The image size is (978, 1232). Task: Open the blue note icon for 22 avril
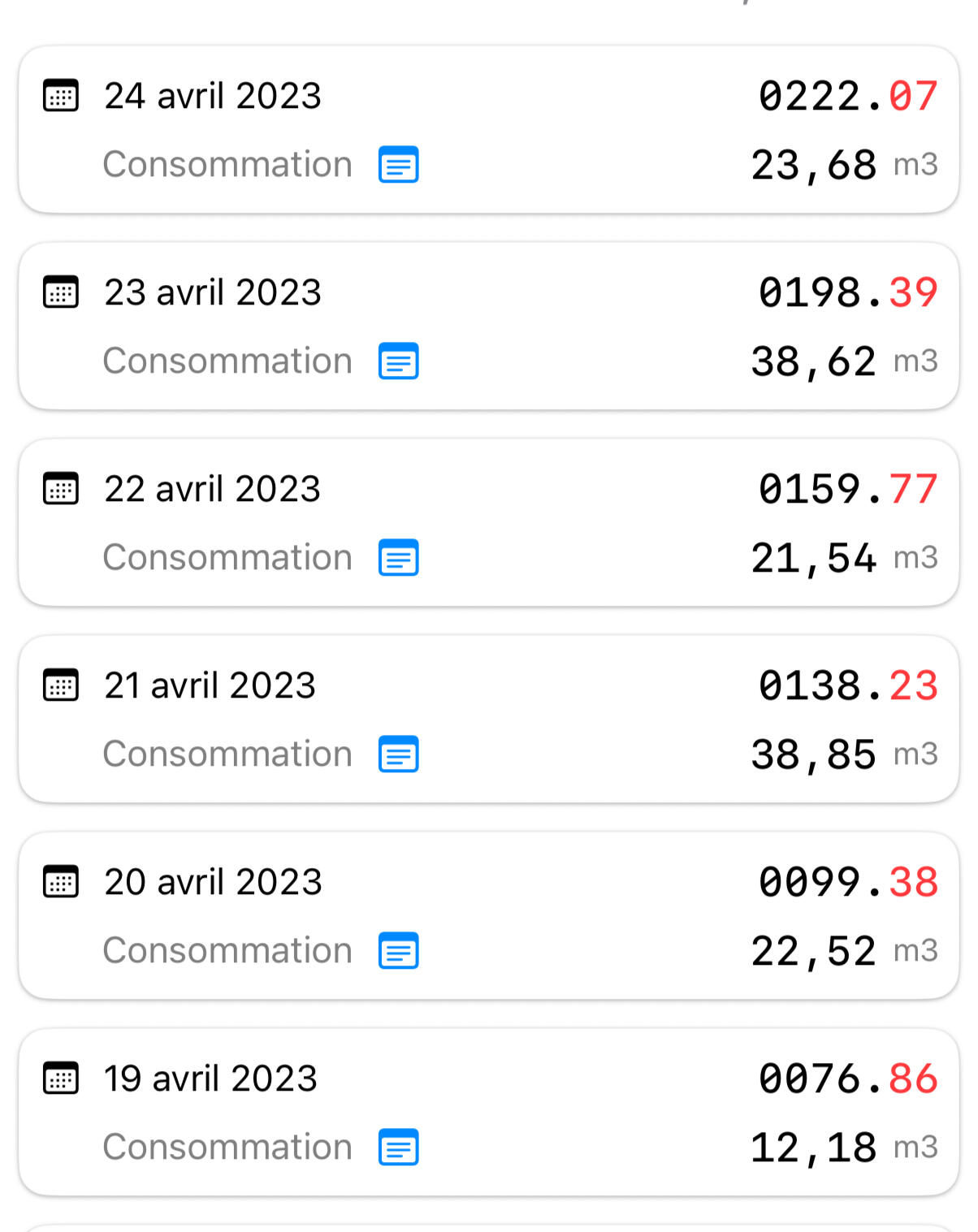pyautogui.click(x=399, y=558)
